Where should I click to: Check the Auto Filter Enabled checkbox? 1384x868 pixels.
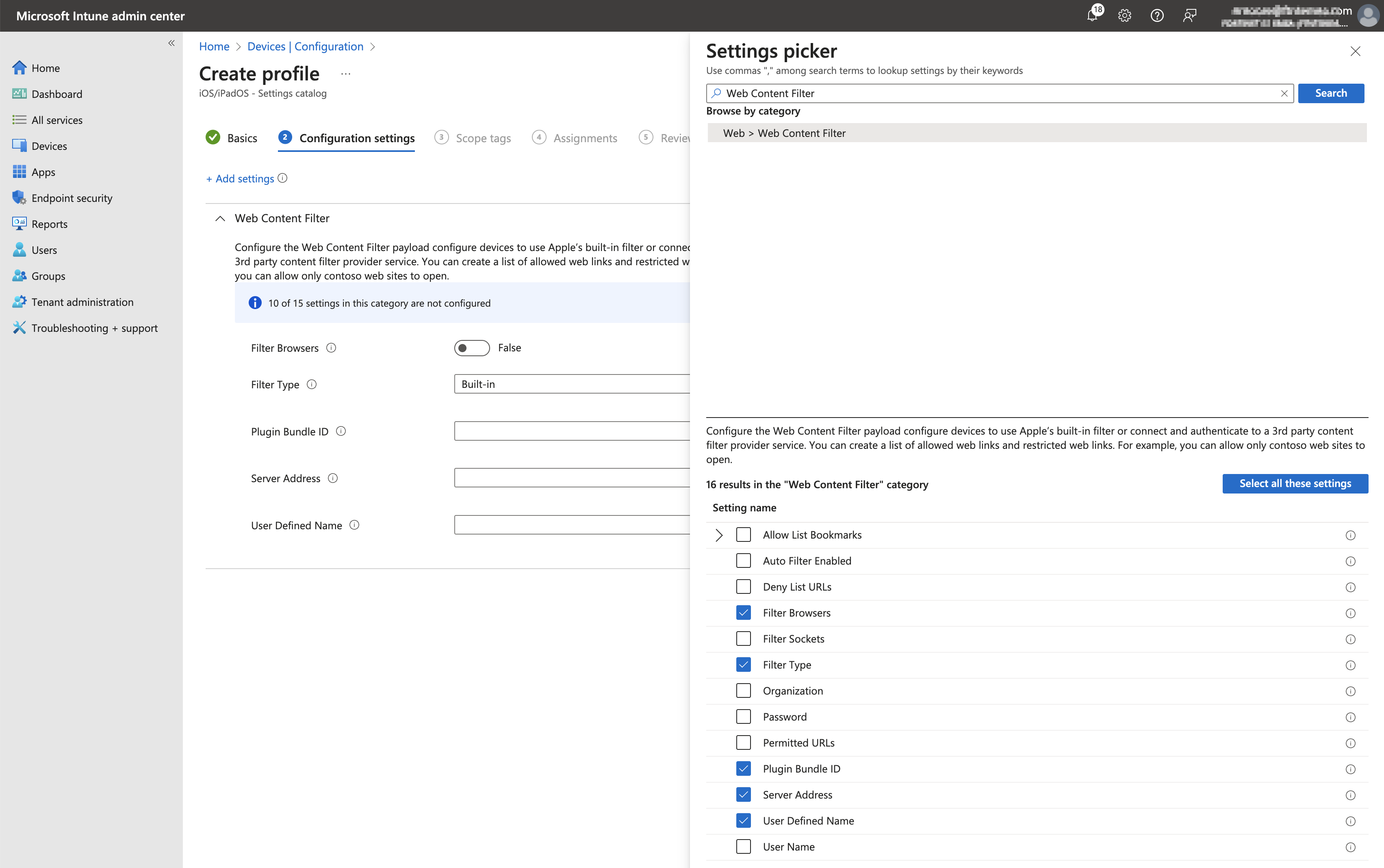pyautogui.click(x=743, y=560)
